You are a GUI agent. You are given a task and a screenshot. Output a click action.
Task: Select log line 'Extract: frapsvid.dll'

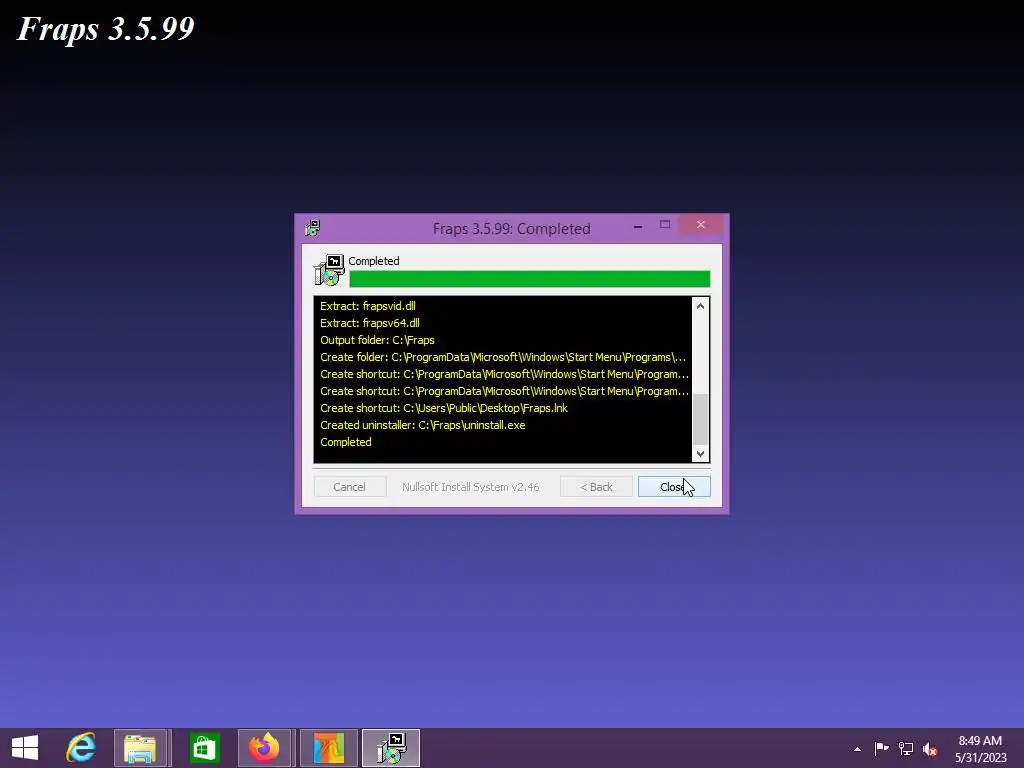coord(368,306)
